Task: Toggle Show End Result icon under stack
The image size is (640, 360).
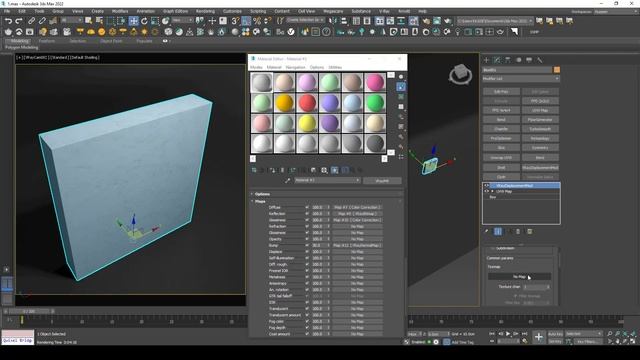Action: coord(498,231)
